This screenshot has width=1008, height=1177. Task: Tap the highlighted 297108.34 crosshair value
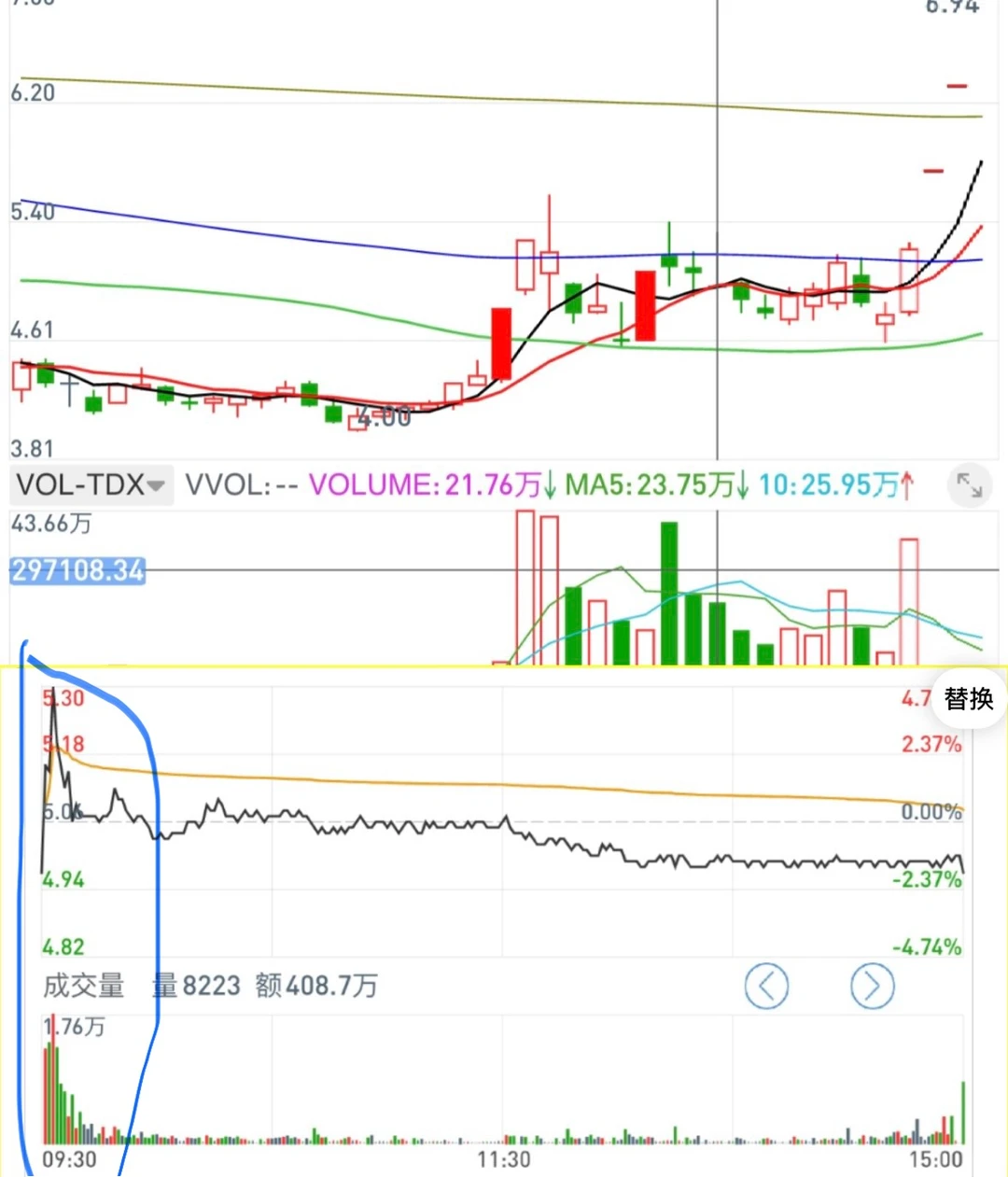77,569
